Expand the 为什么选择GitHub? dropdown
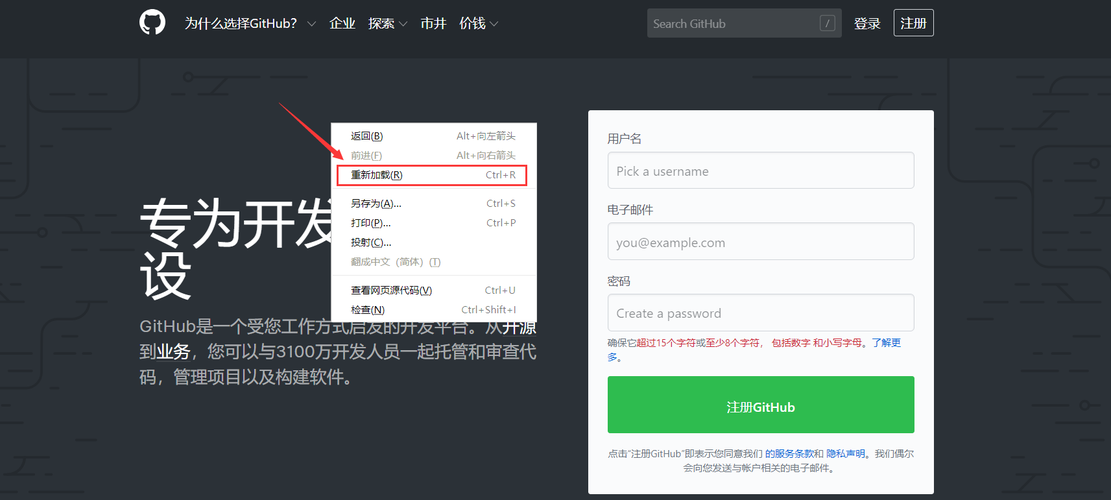 pyautogui.click(x=250, y=23)
